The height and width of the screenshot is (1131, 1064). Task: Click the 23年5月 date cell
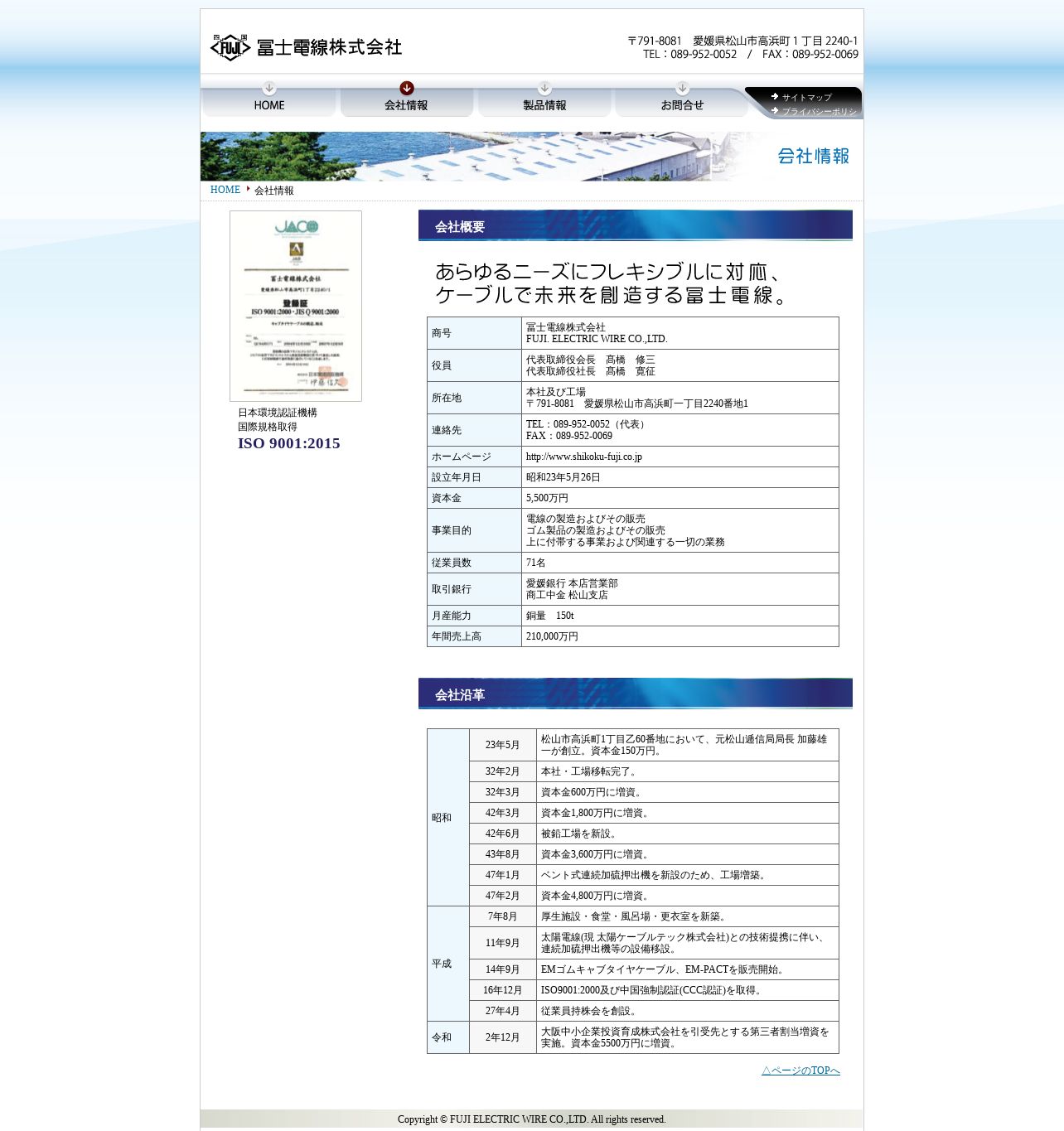503,745
